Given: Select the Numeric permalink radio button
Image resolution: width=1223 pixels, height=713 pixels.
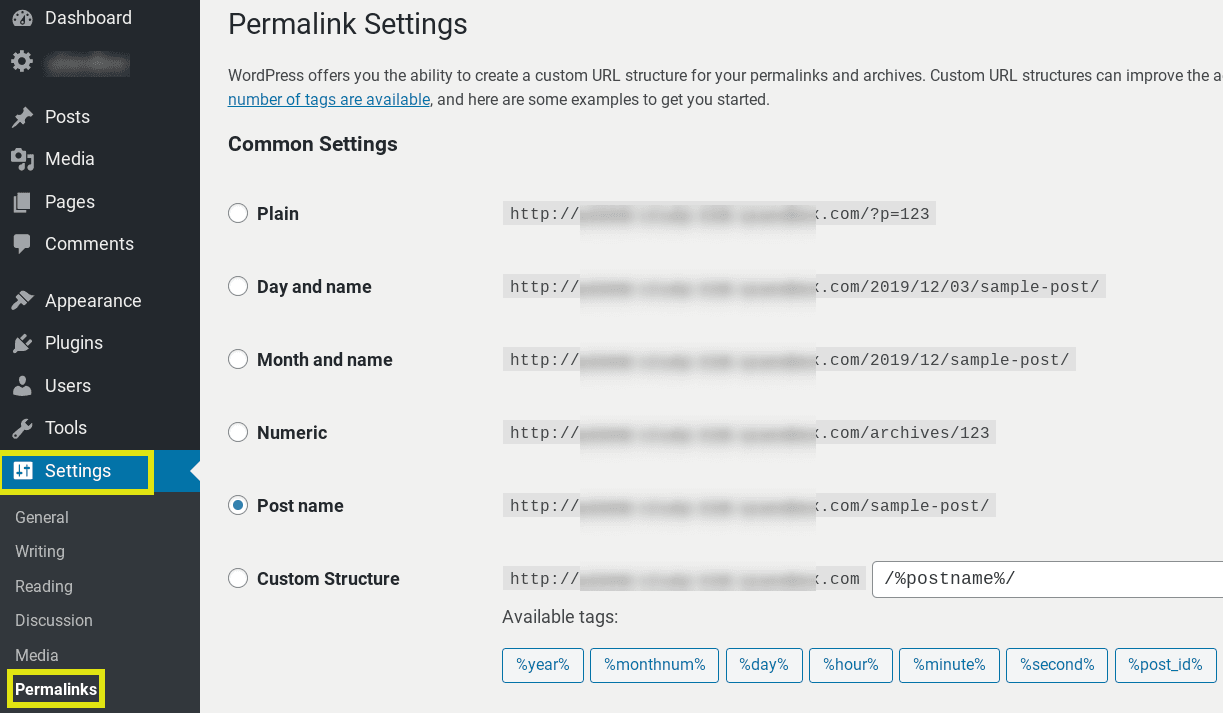Looking at the screenshot, I should point(238,432).
